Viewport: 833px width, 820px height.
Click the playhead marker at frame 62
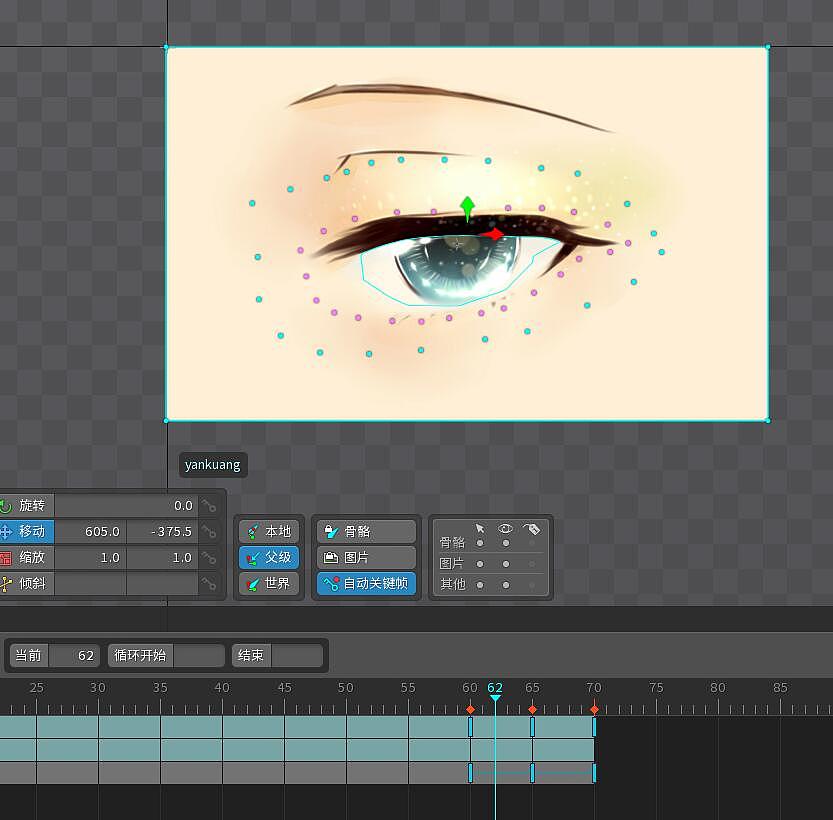point(495,697)
